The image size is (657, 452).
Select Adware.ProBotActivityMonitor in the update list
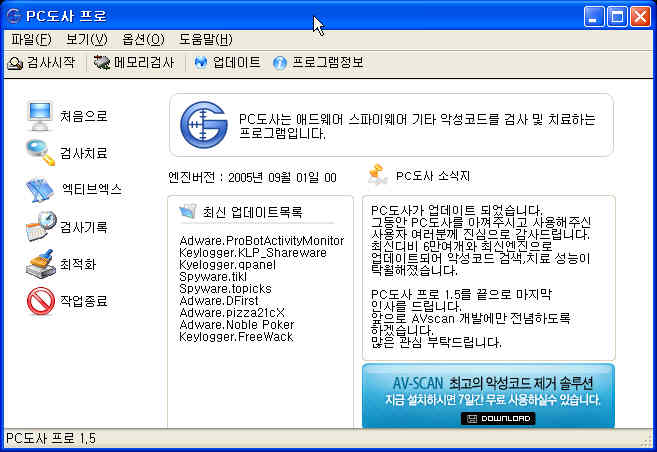pyautogui.click(x=261, y=241)
